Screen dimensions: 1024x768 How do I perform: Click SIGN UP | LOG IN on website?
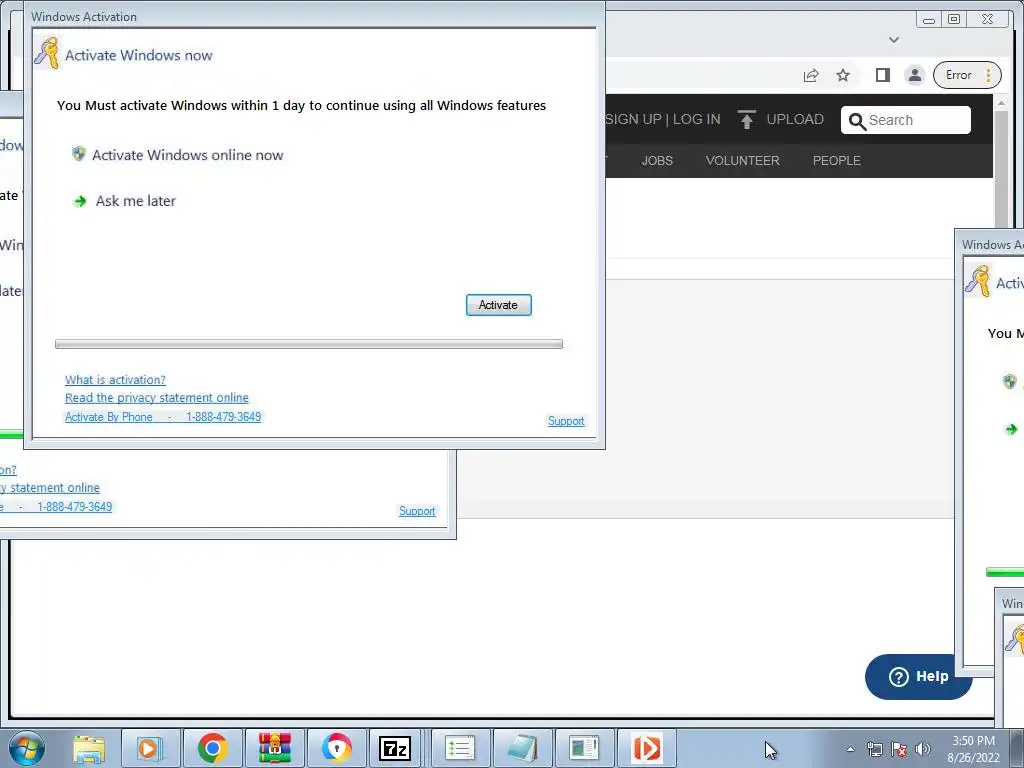click(662, 119)
